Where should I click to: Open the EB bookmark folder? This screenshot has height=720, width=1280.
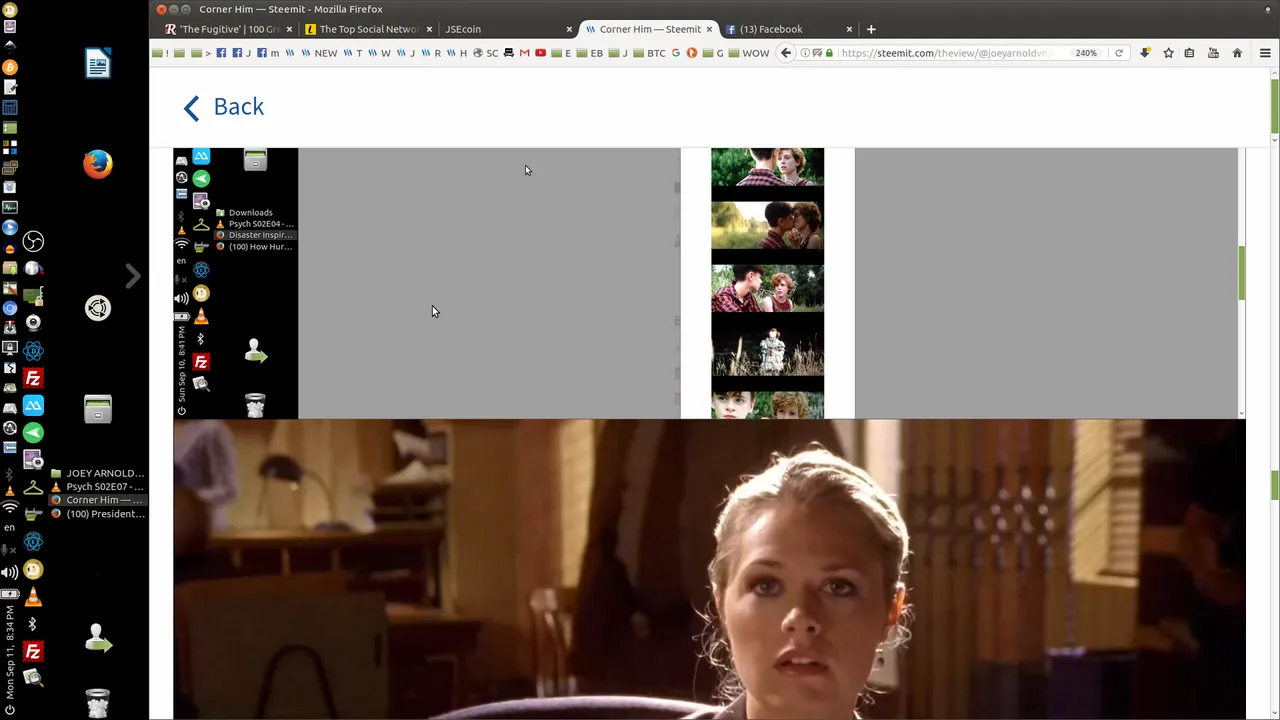click(589, 53)
